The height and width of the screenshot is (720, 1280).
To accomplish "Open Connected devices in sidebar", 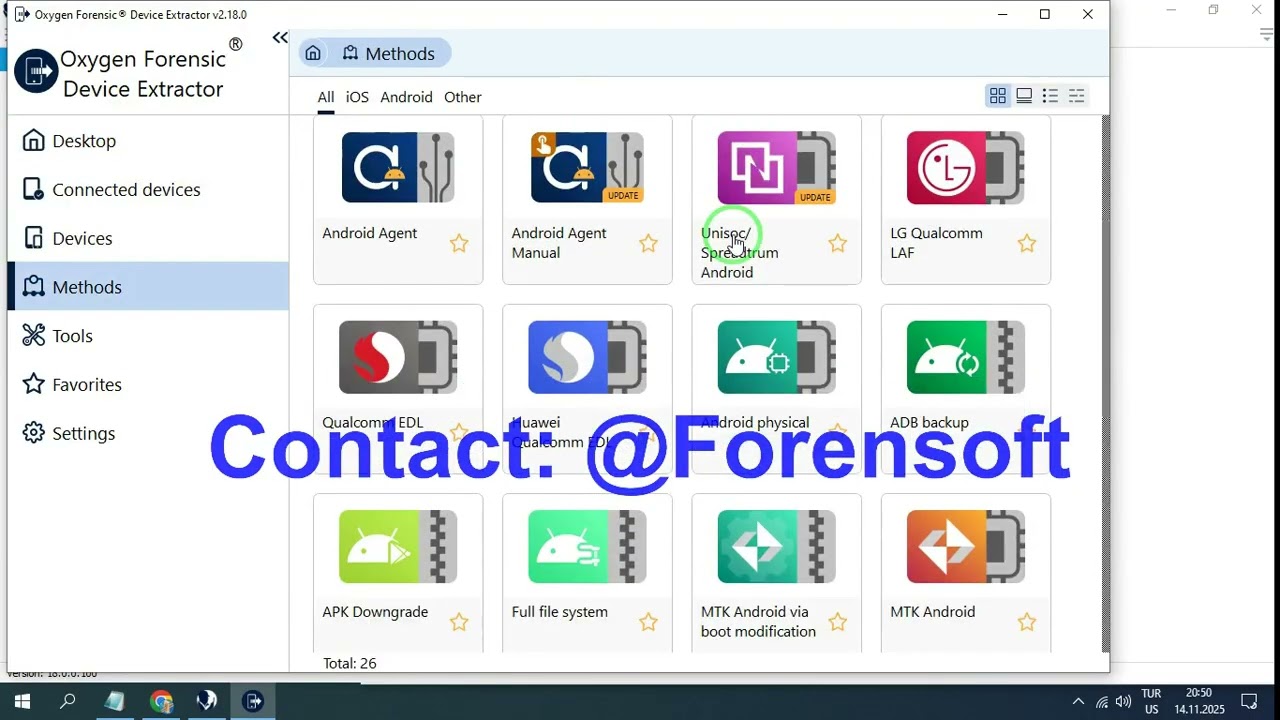I will [x=148, y=190].
